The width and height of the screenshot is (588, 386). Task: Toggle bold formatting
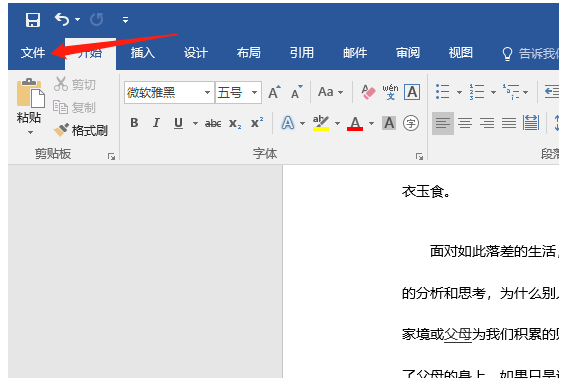point(134,123)
